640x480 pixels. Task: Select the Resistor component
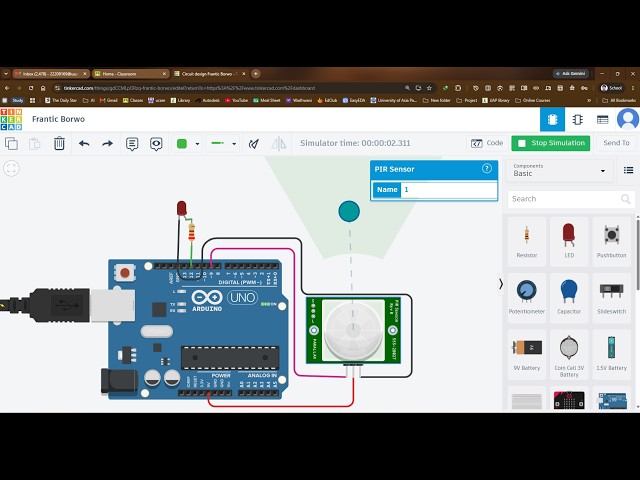[x=527, y=241]
